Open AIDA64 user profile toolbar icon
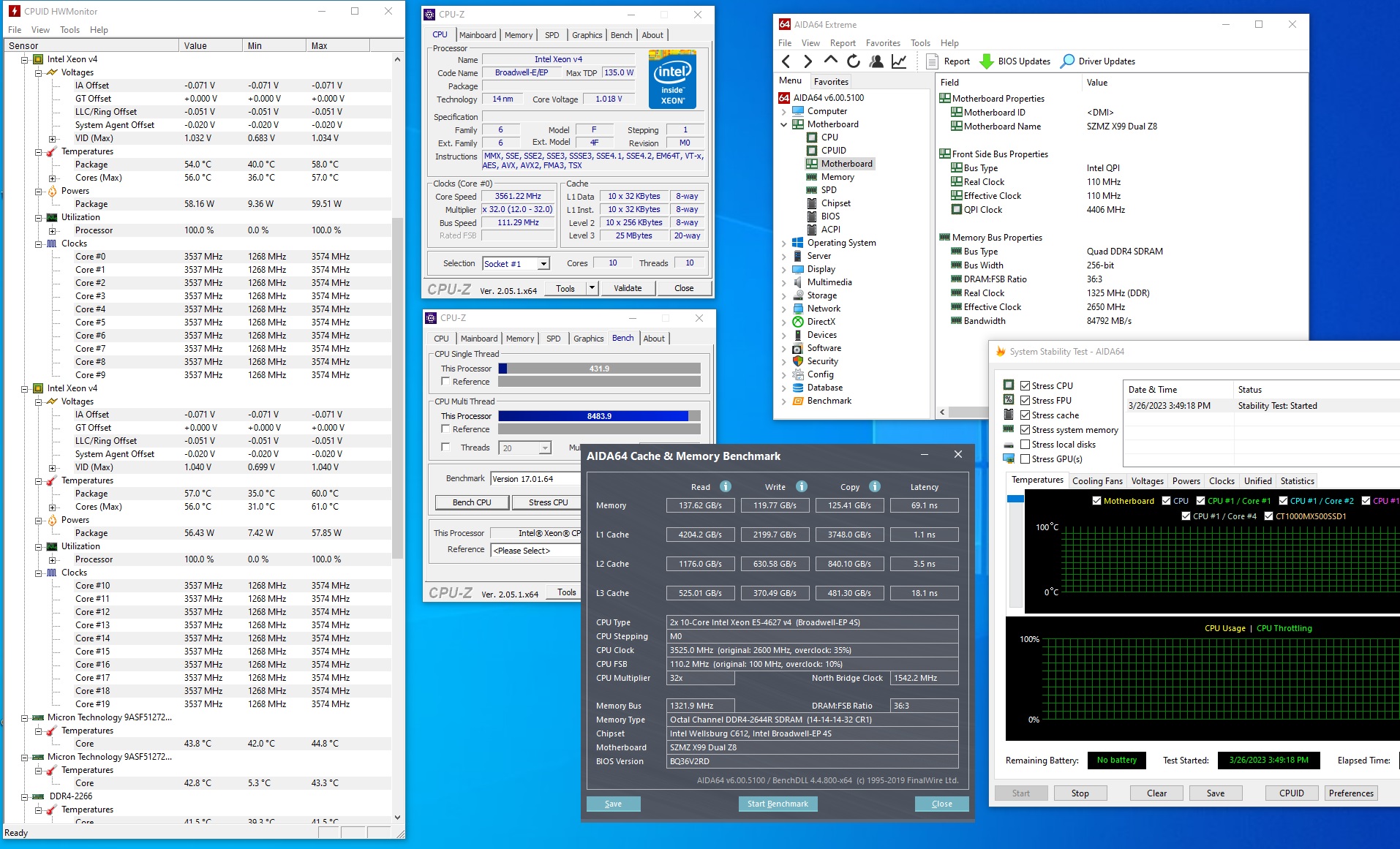The image size is (1400, 849). pyautogui.click(x=876, y=61)
